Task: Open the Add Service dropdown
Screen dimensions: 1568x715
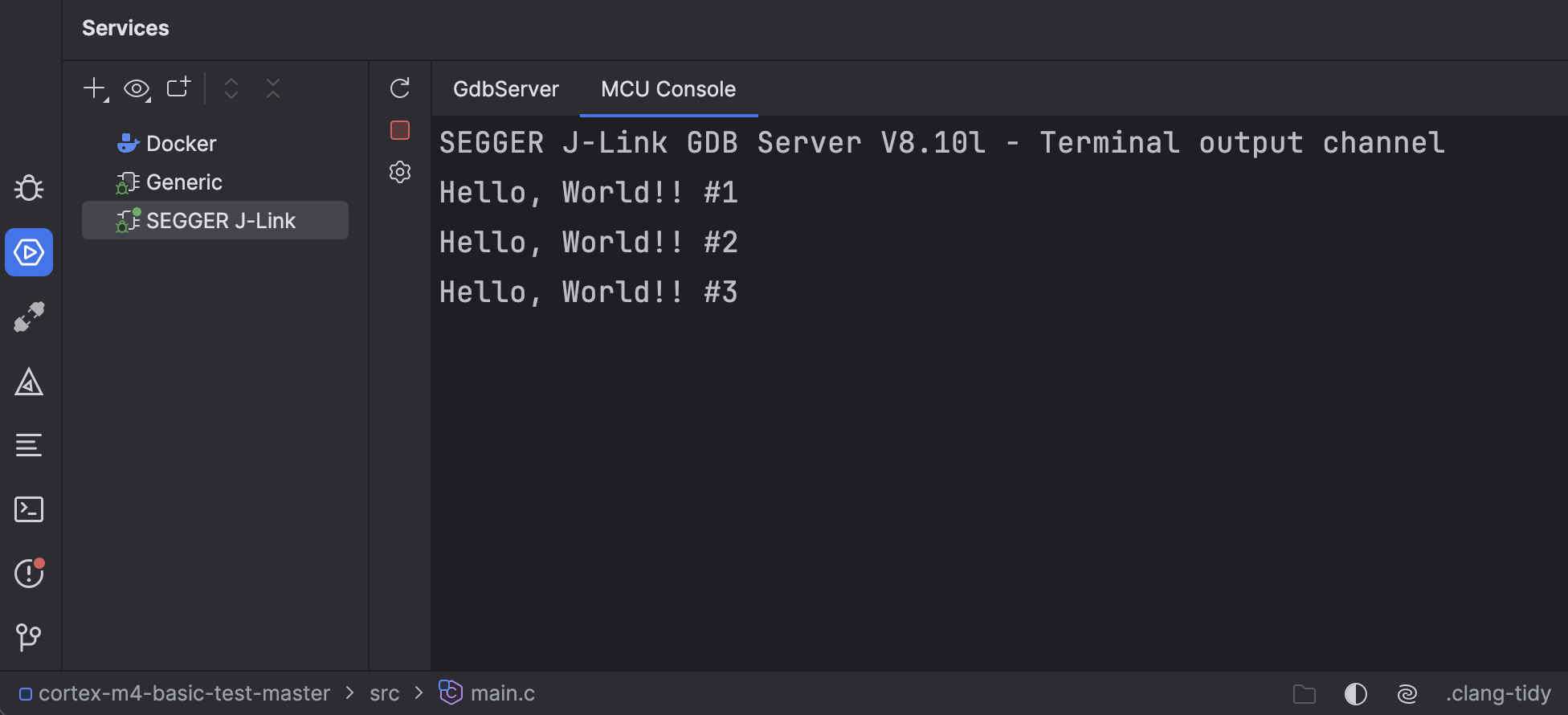Action: tap(94, 88)
